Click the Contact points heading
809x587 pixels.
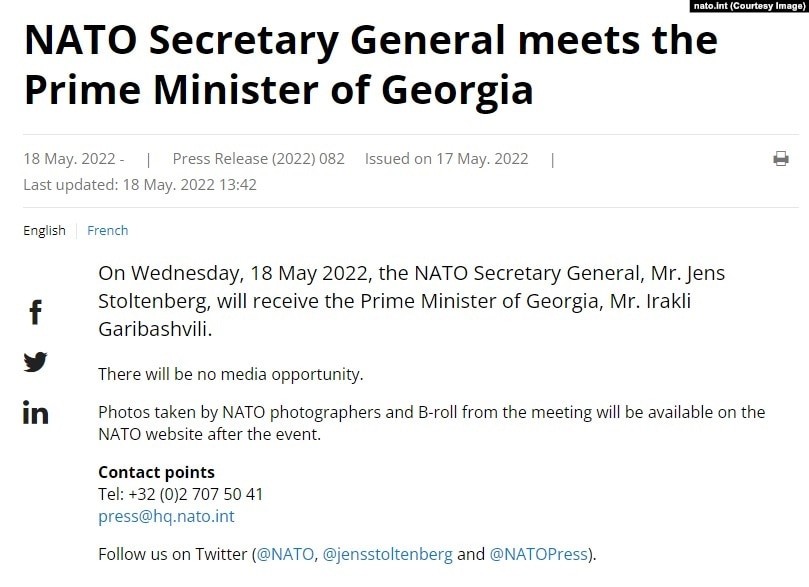point(156,472)
